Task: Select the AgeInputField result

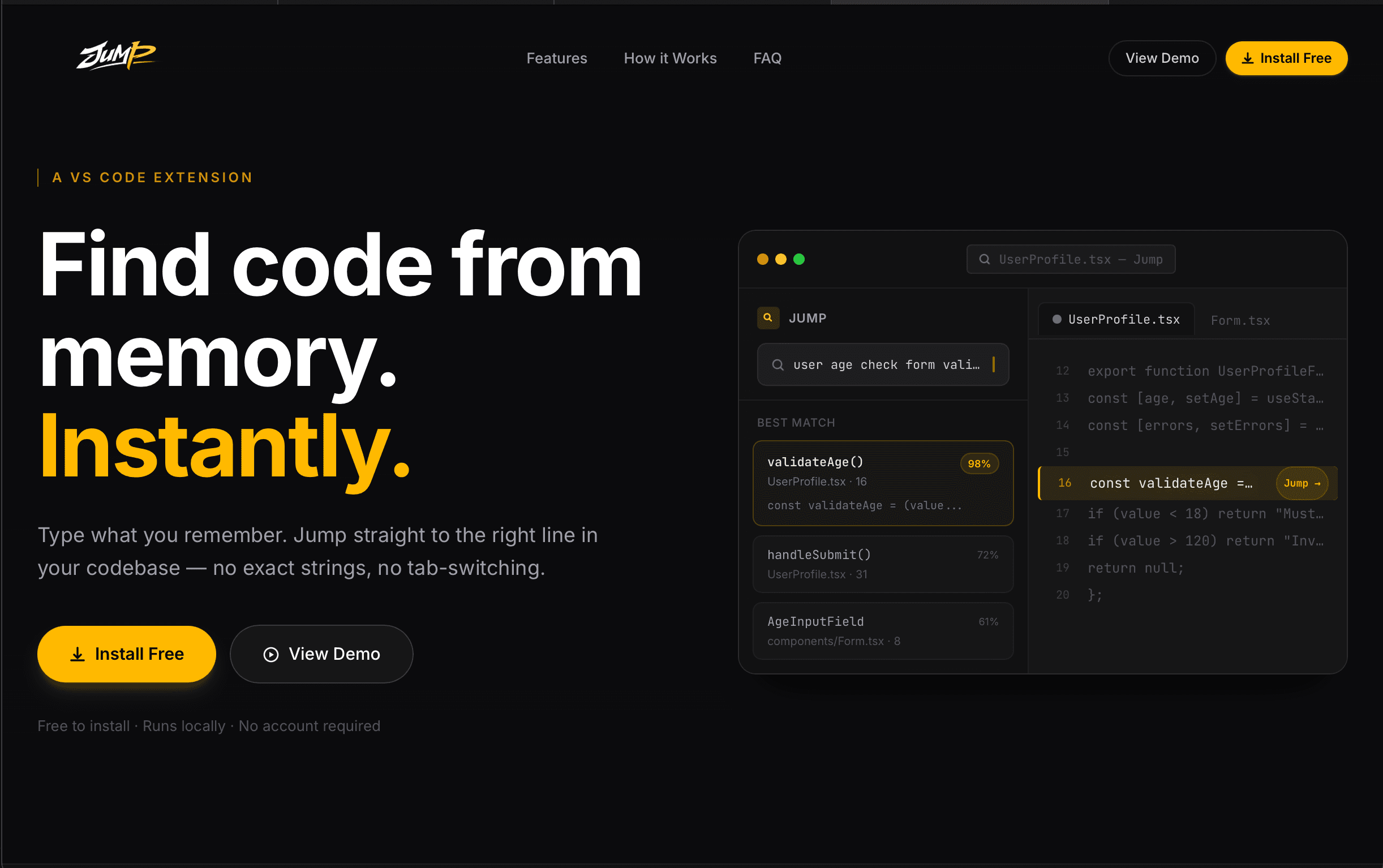Action: pyautogui.click(x=882, y=630)
